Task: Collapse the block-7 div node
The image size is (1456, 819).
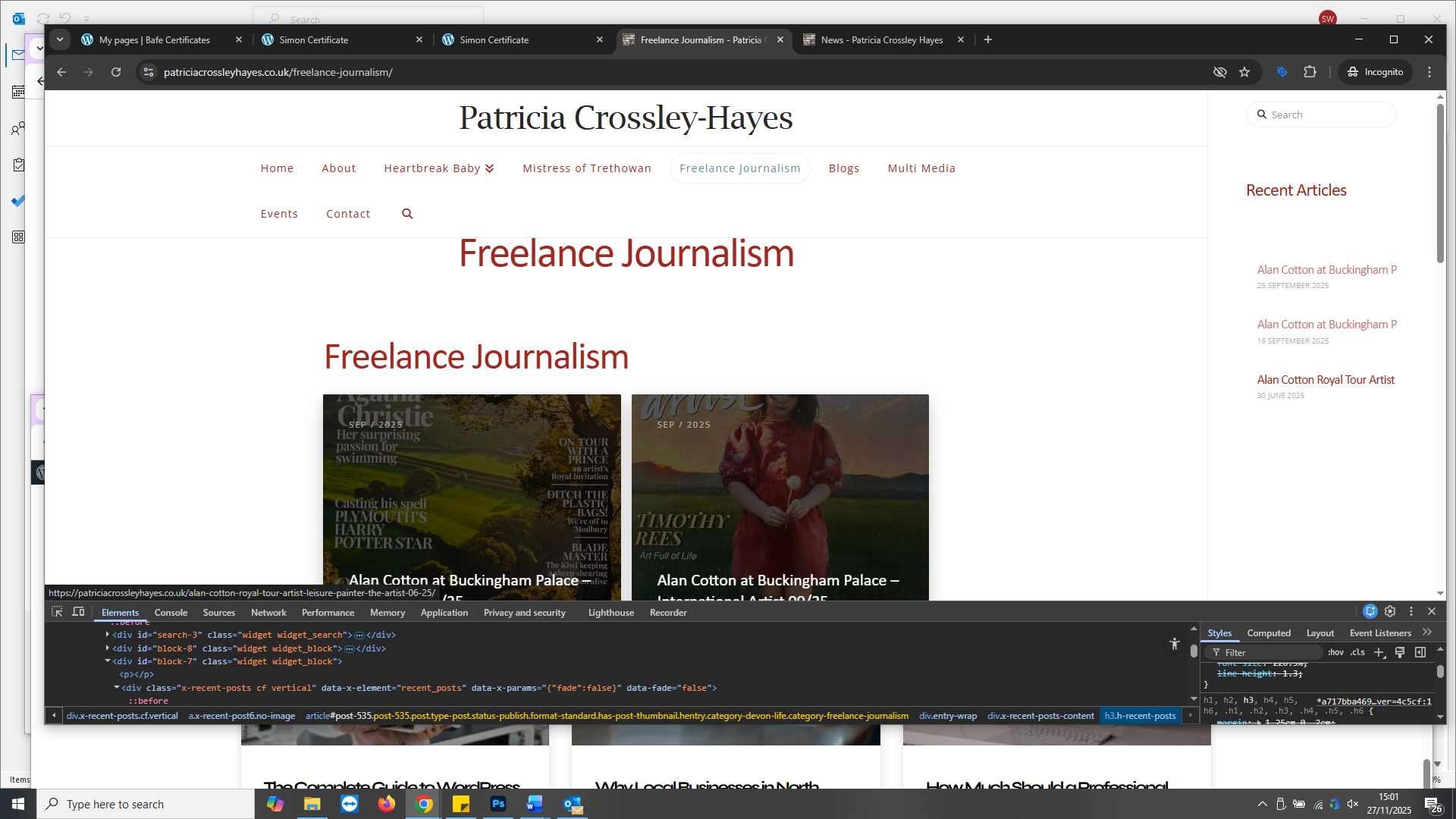Action: coord(108,661)
